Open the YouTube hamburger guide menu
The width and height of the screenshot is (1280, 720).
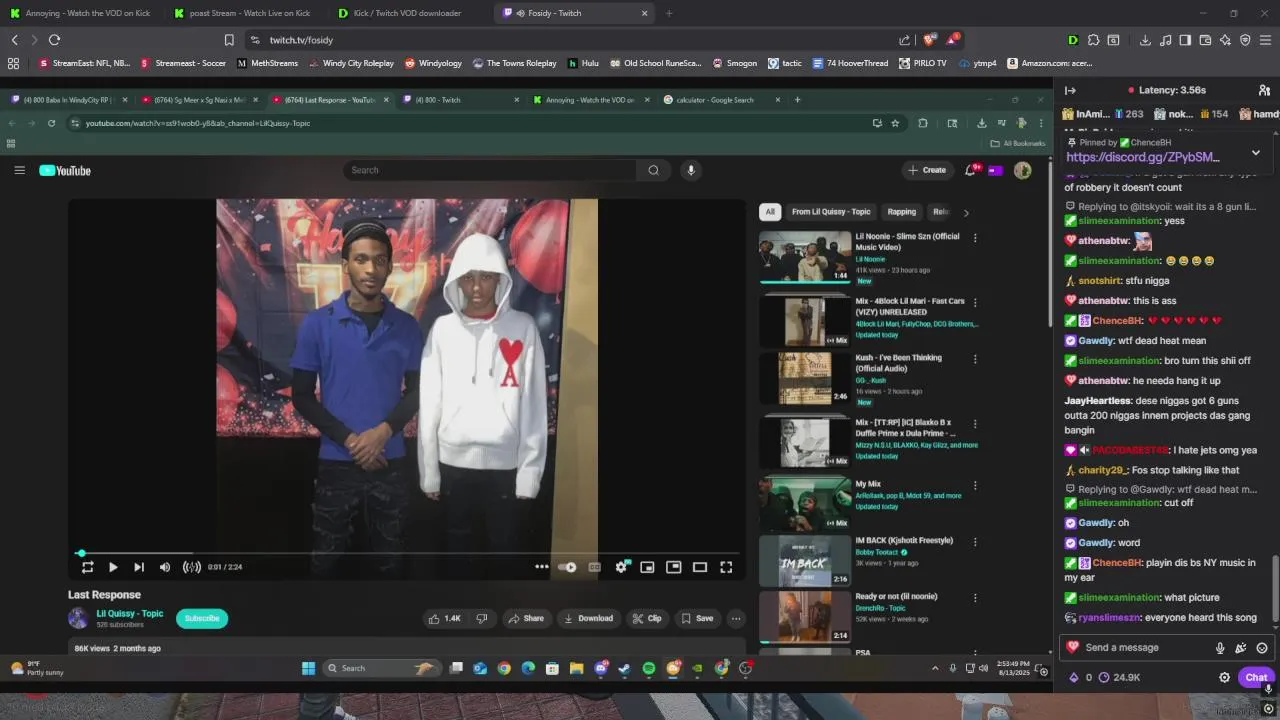[19, 170]
